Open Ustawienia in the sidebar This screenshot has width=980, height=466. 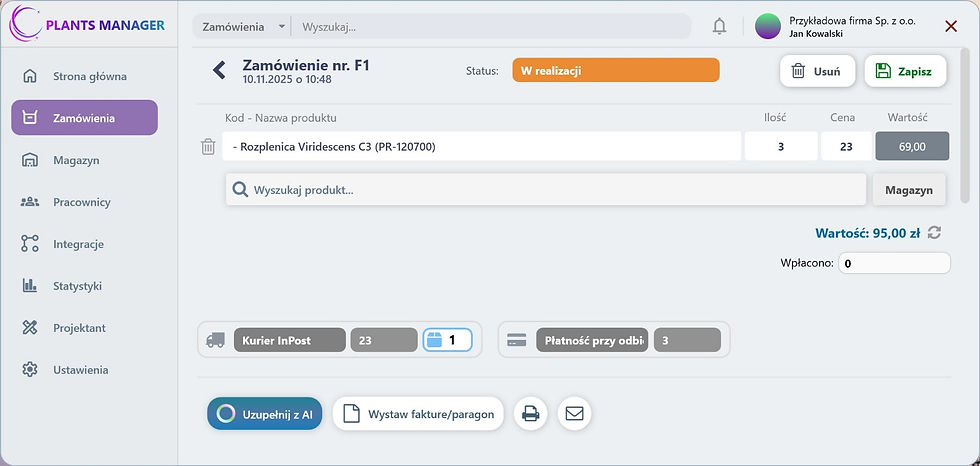[x=84, y=370]
